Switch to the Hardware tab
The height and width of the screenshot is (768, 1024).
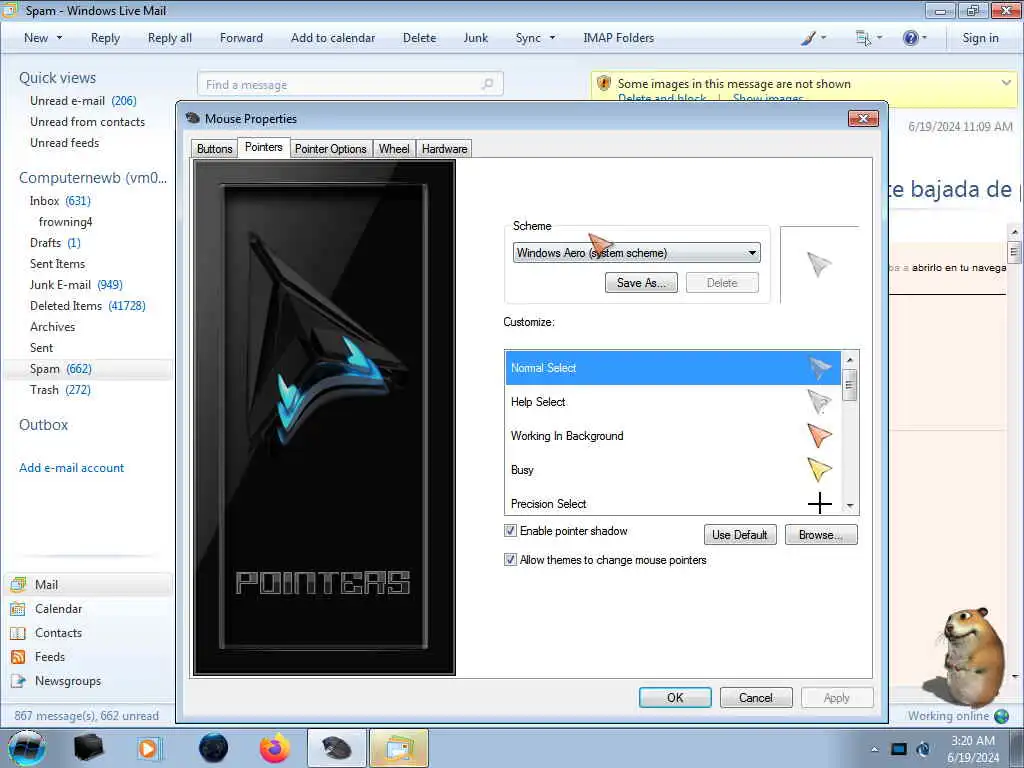(x=444, y=149)
